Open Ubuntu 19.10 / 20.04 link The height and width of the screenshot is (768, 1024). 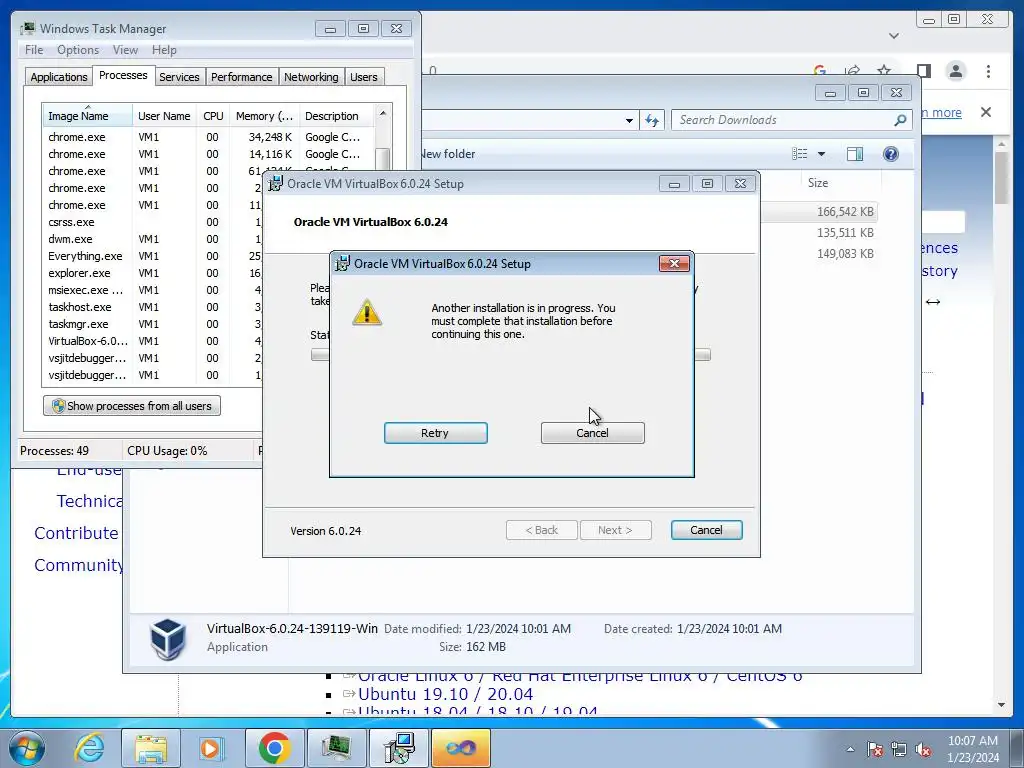445,694
